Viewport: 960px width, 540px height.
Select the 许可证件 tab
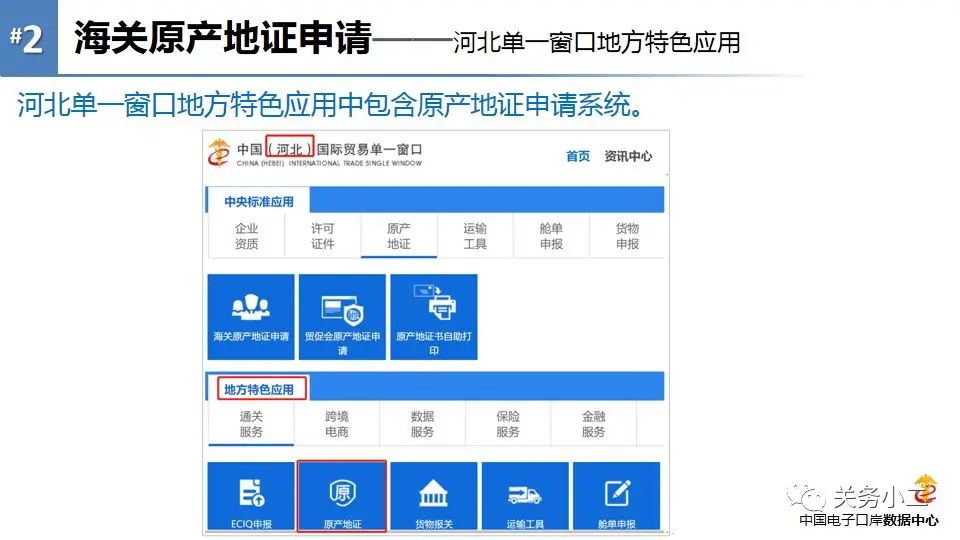(323, 236)
